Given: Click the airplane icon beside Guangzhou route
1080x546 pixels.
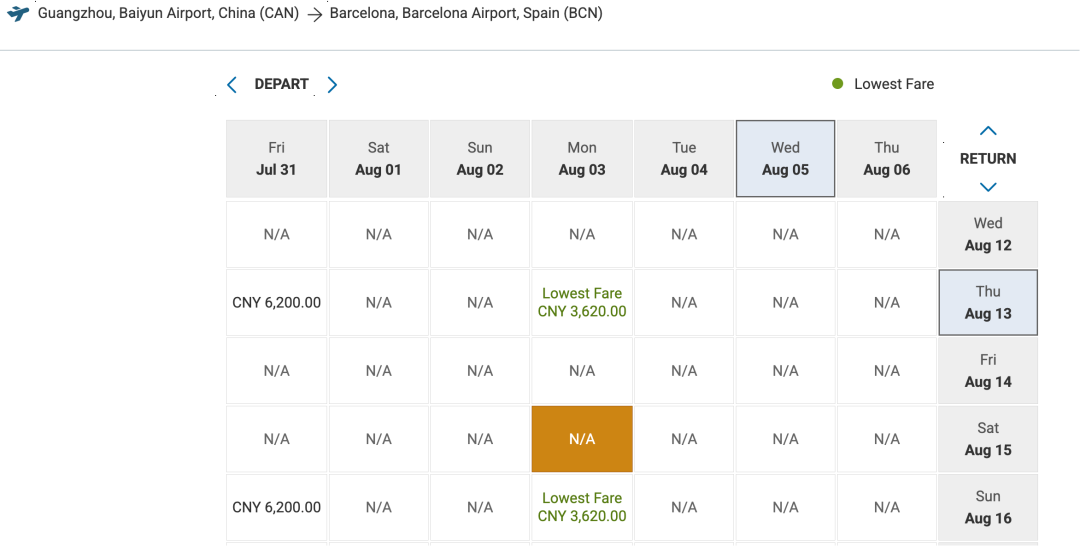Looking at the screenshot, I should pyautogui.click(x=18, y=14).
